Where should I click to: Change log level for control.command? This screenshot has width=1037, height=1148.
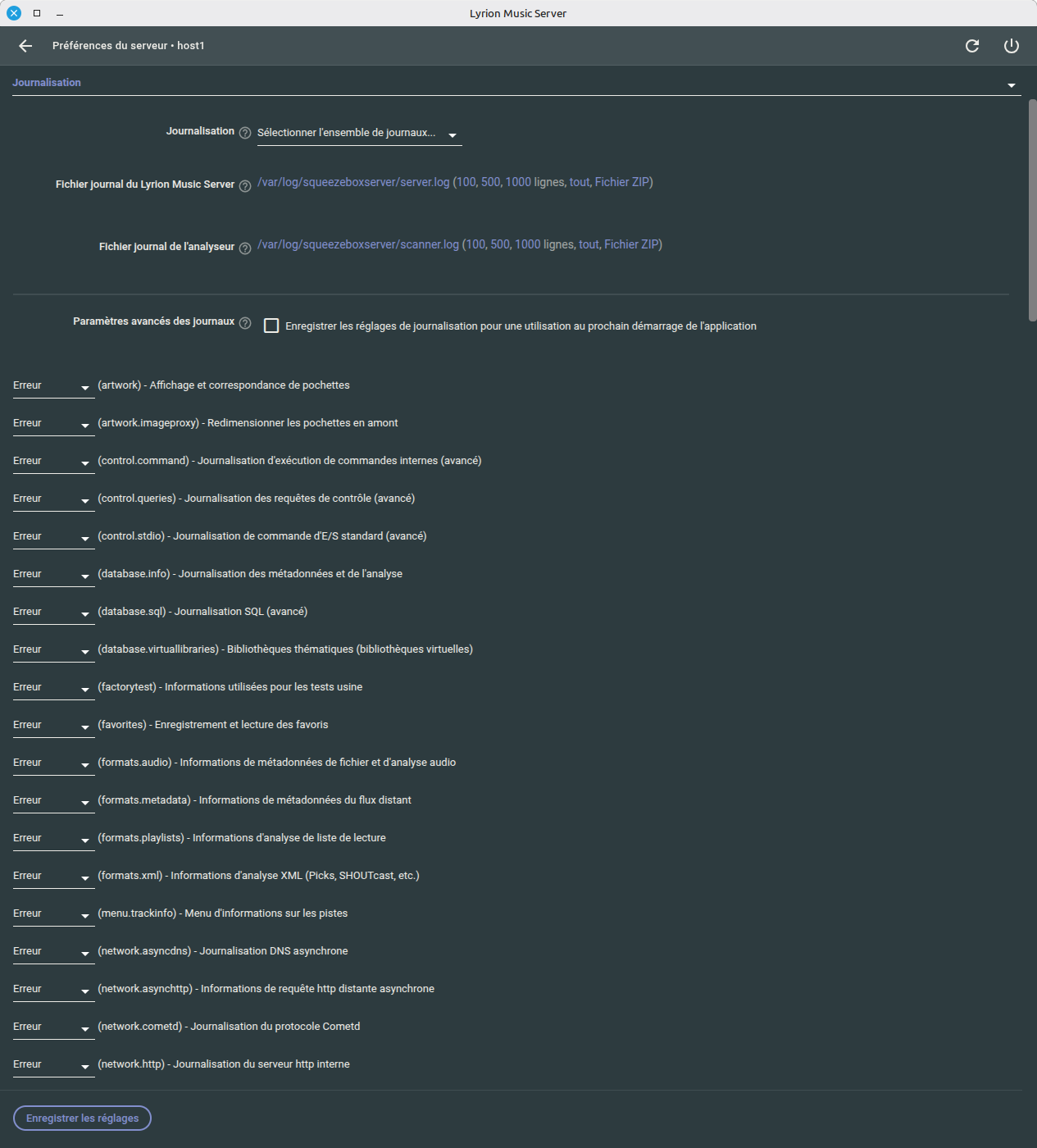(54, 462)
